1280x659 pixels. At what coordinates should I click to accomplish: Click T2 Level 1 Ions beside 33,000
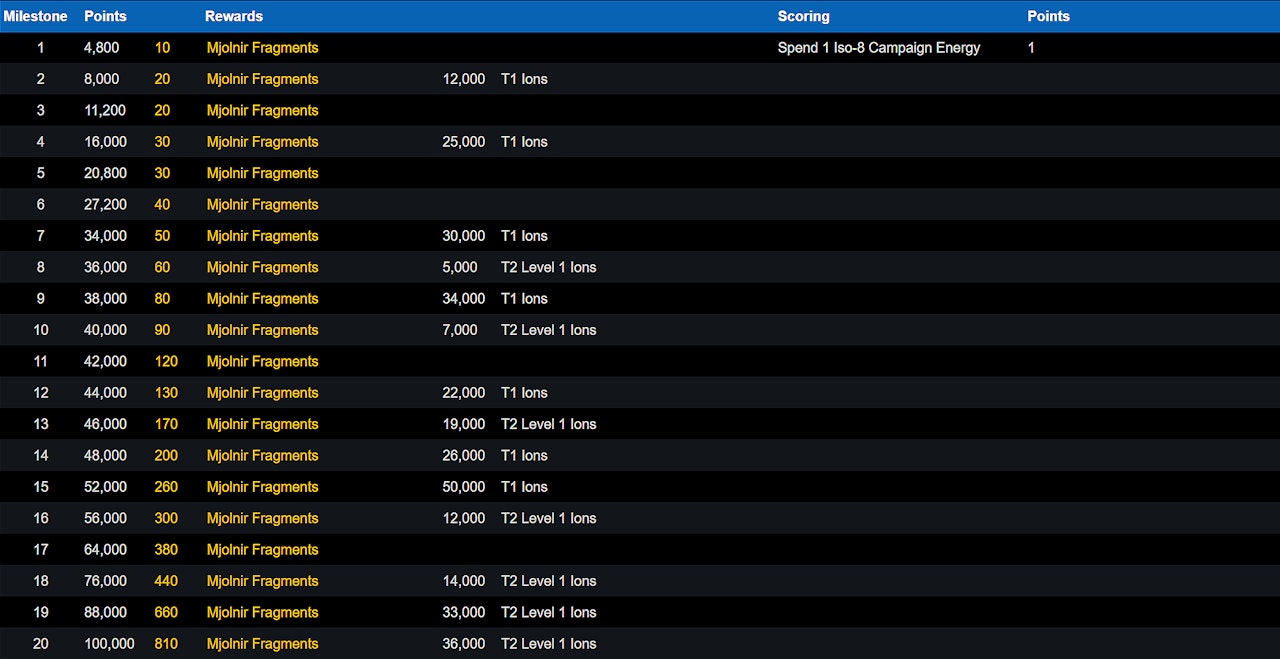pyautogui.click(x=549, y=612)
